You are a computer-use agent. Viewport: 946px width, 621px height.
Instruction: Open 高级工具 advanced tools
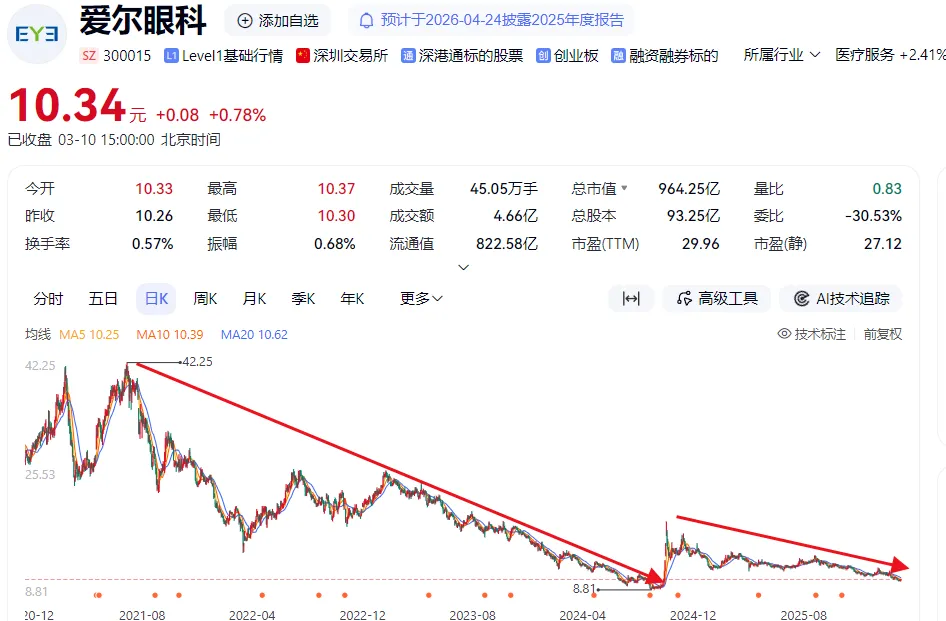coord(717,299)
